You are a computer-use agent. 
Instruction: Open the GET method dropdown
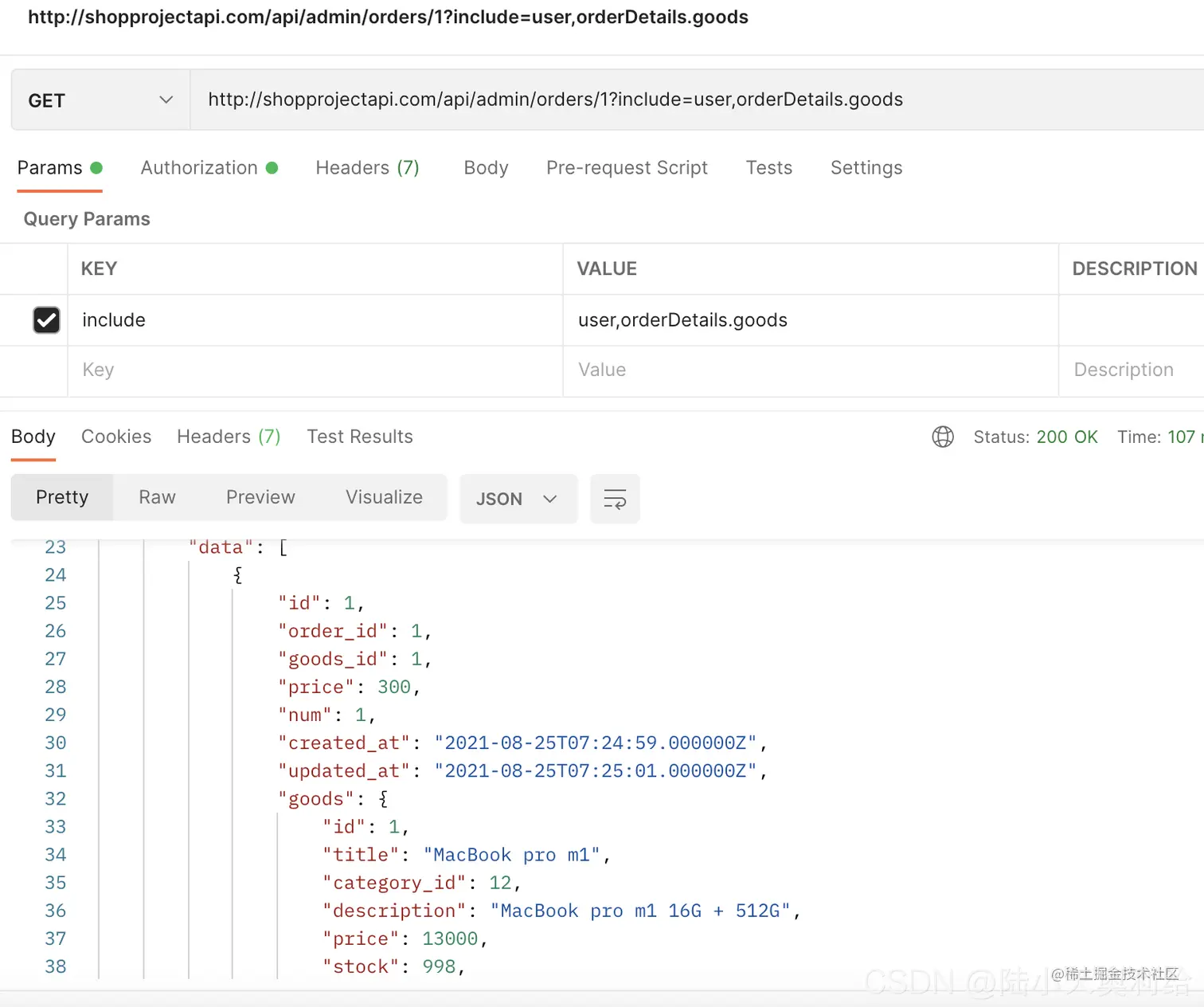click(100, 100)
